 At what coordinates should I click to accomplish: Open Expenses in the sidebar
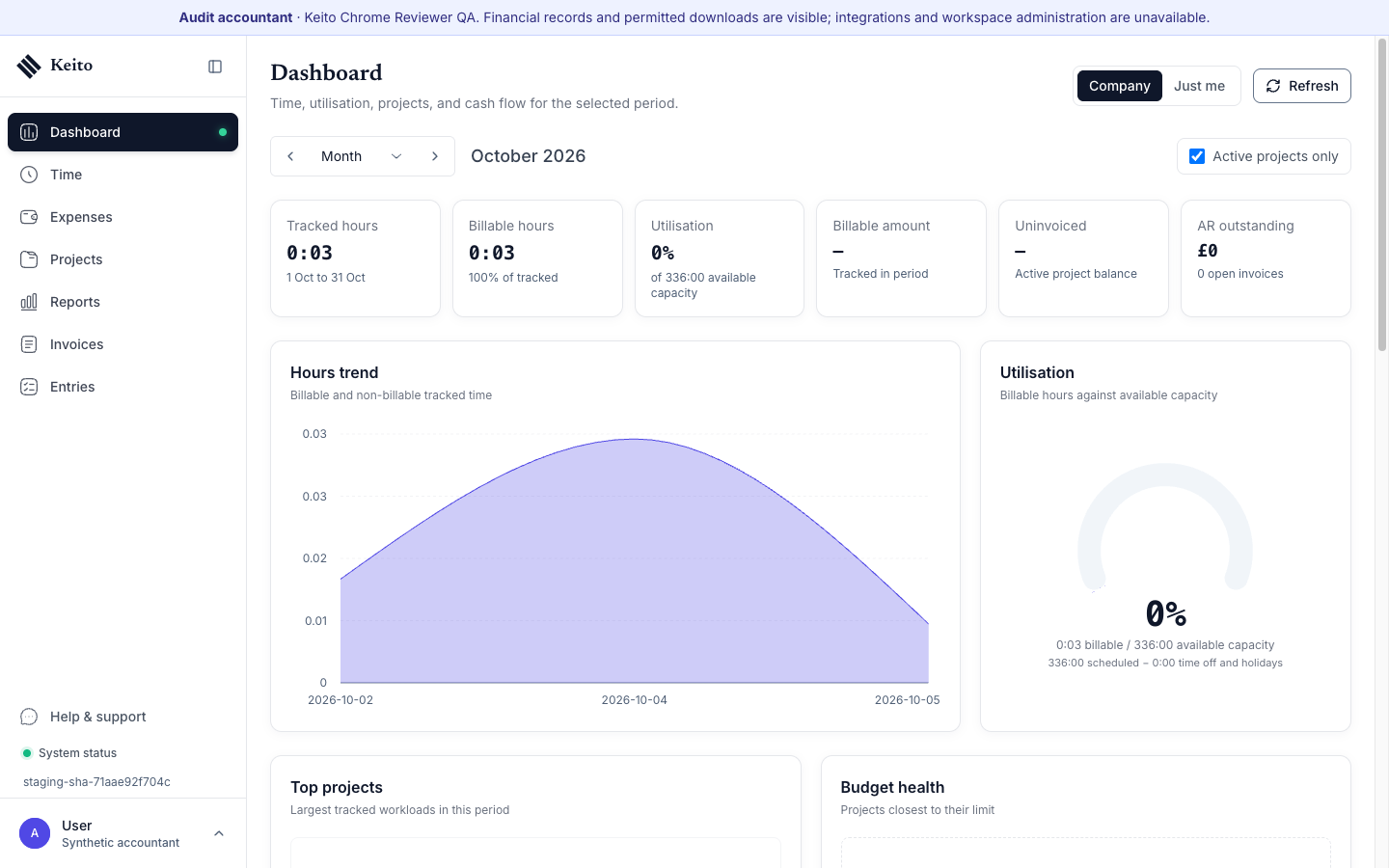(123, 217)
